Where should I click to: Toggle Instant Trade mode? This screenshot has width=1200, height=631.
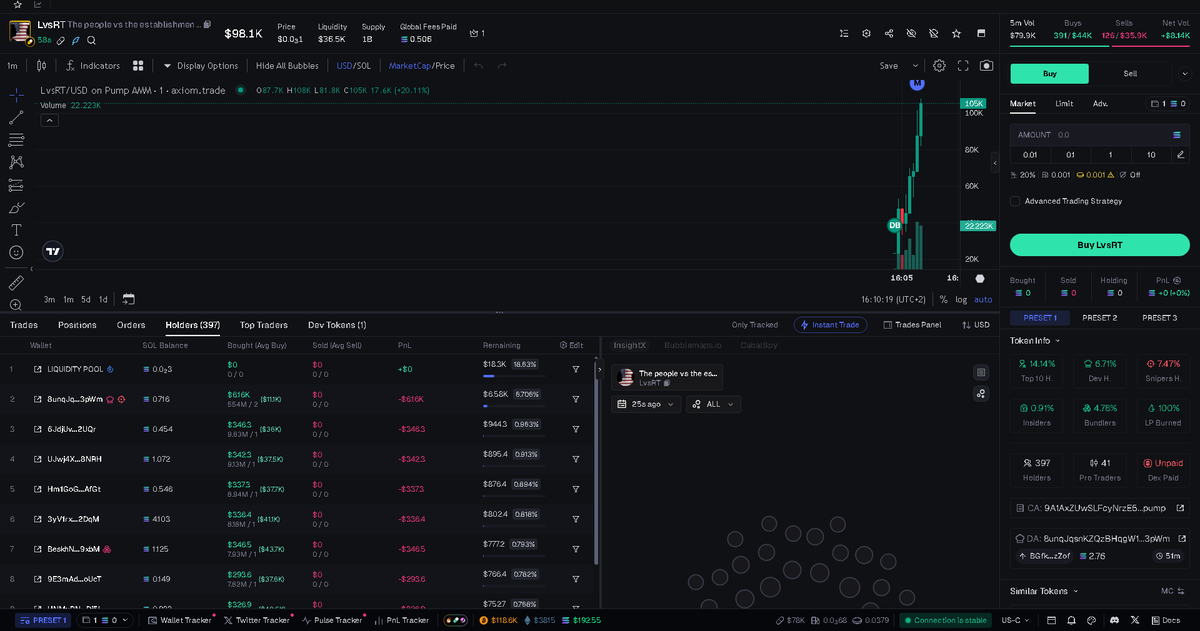coord(829,325)
